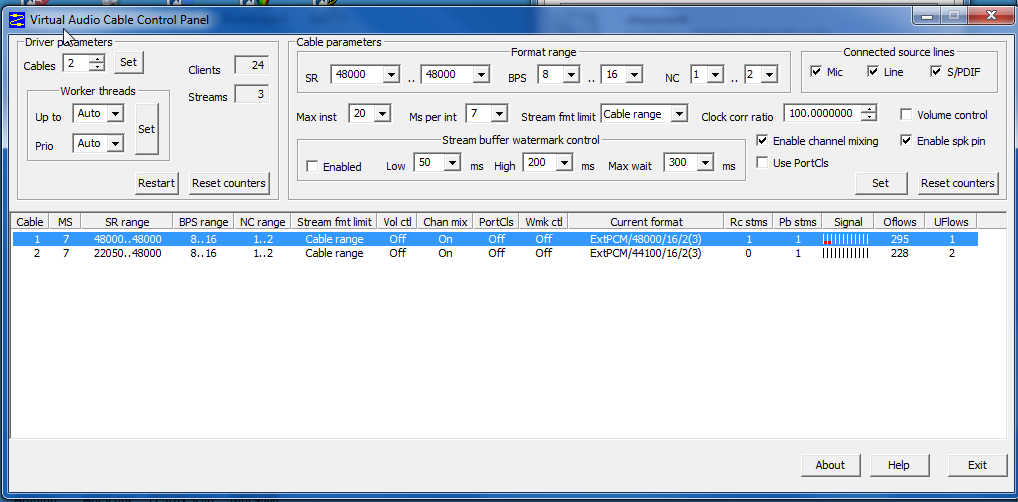Enable stream buffer watermark control
1018x502 pixels.
[312, 166]
